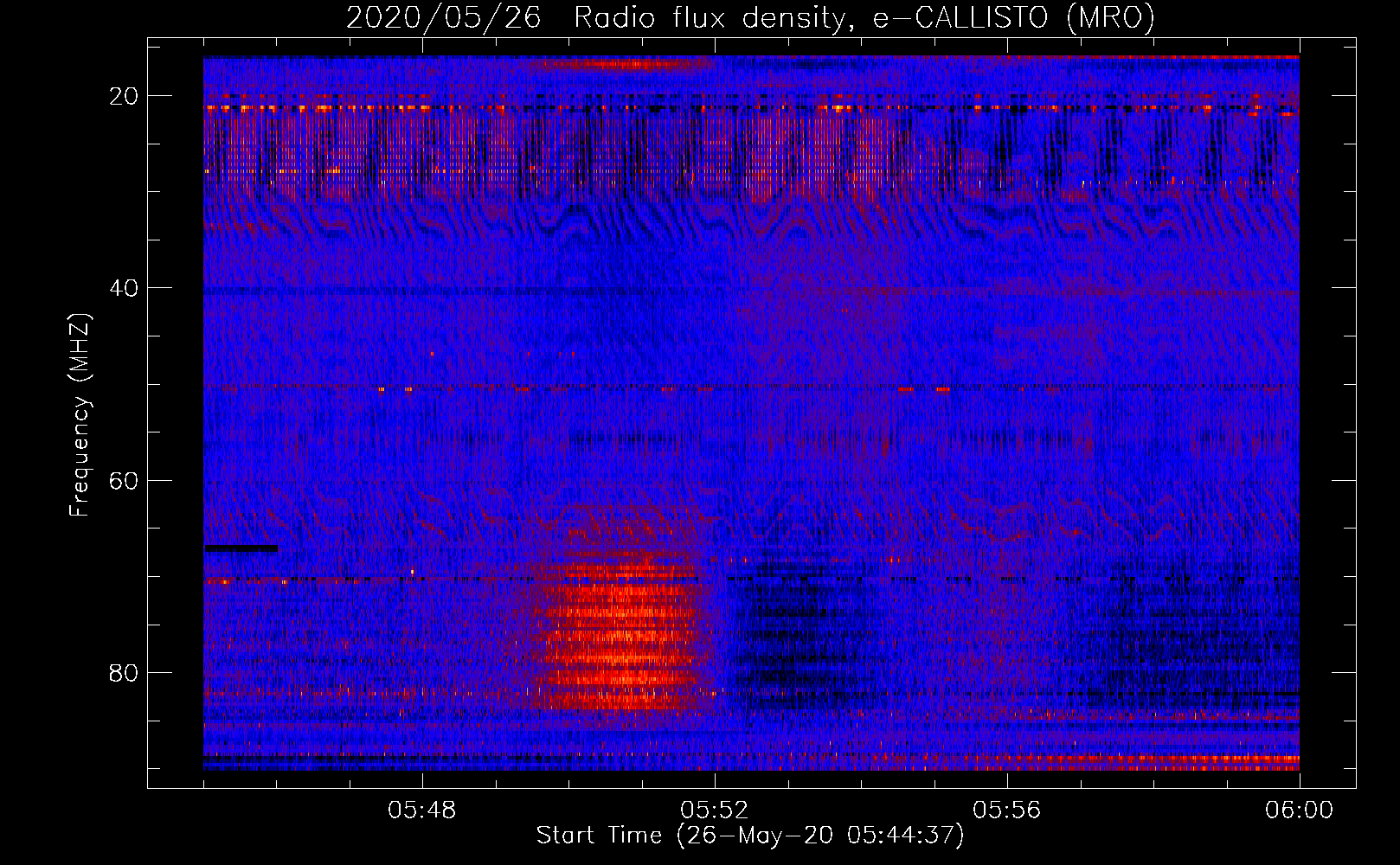
Task: Click the short black bar near 67 MHz
Action: 241,548
